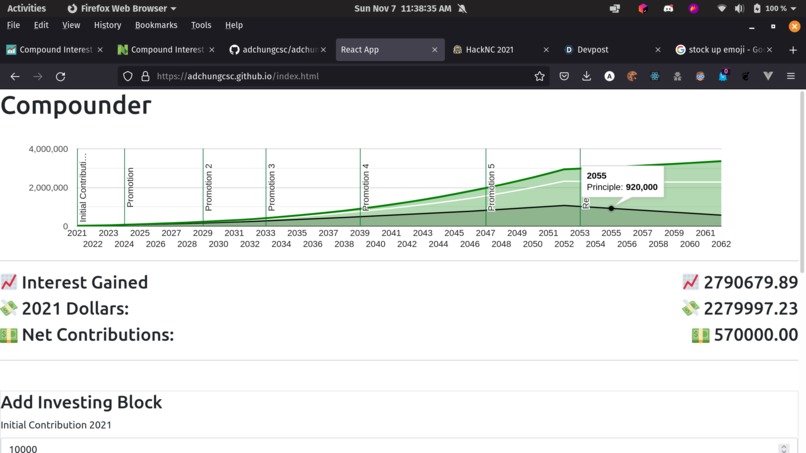Image resolution: width=806 pixels, height=453 pixels.
Task: Open the Tools menu
Action: (x=201, y=25)
